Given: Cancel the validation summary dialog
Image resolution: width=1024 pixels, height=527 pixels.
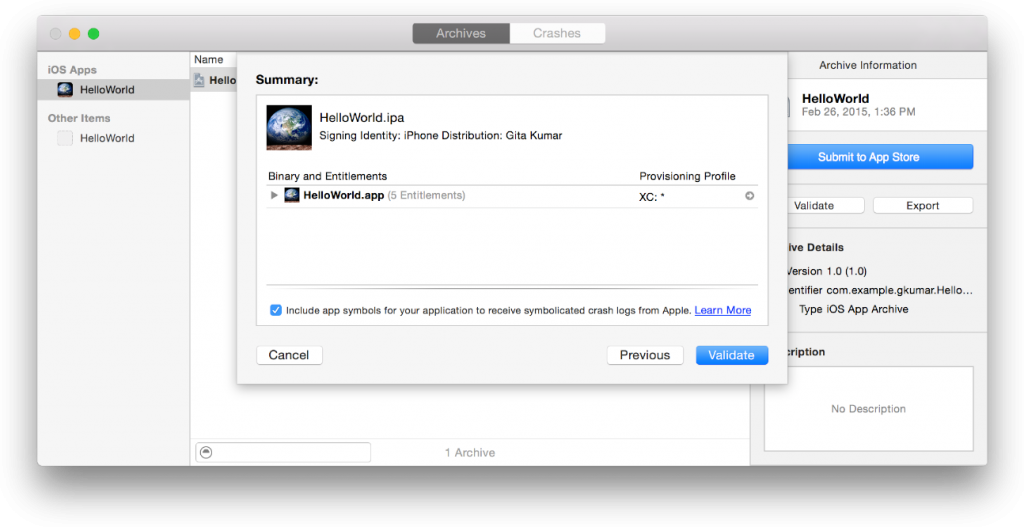Looking at the screenshot, I should [x=289, y=355].
